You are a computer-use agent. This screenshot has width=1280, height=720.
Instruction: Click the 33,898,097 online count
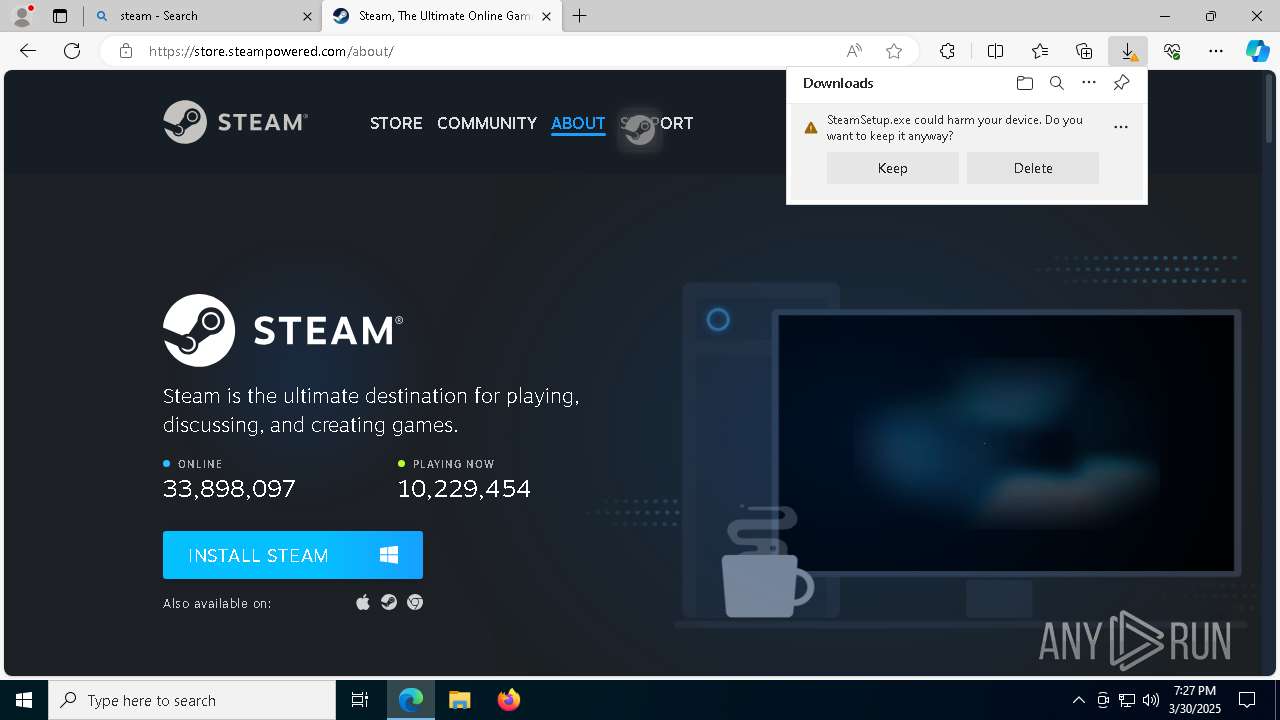pos(229,489)
